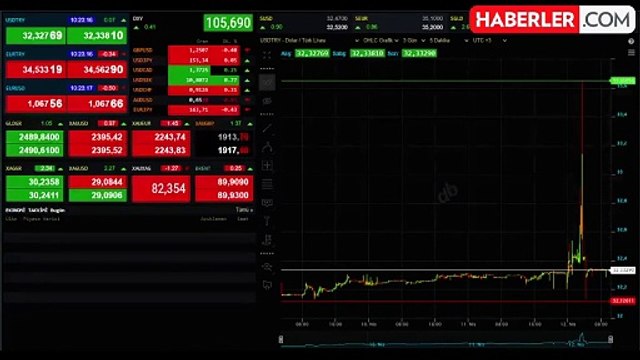Select the stacked horizontal lines tool
The width and height of the screenshot is (640, 360).
tap(267, 184)
